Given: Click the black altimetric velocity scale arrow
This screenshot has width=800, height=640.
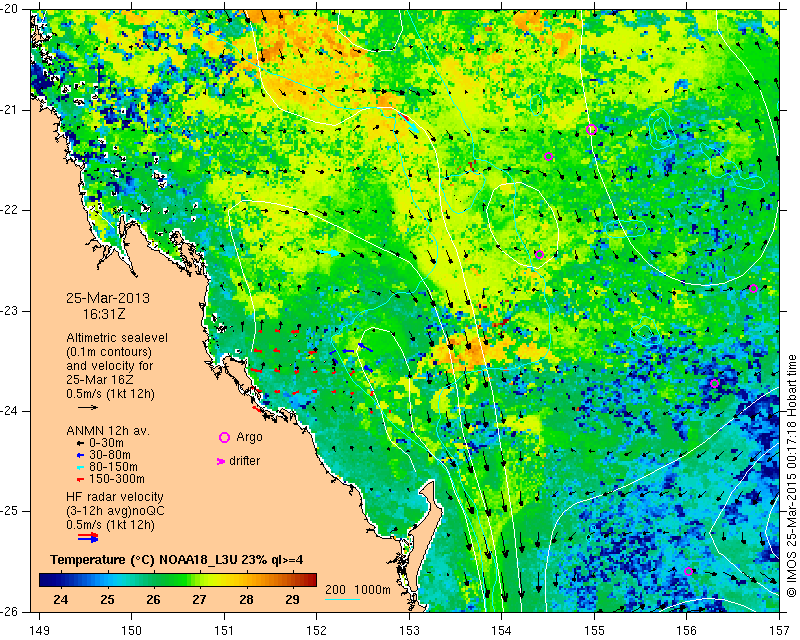Looking at the screenshot, I should click(88, 407).
